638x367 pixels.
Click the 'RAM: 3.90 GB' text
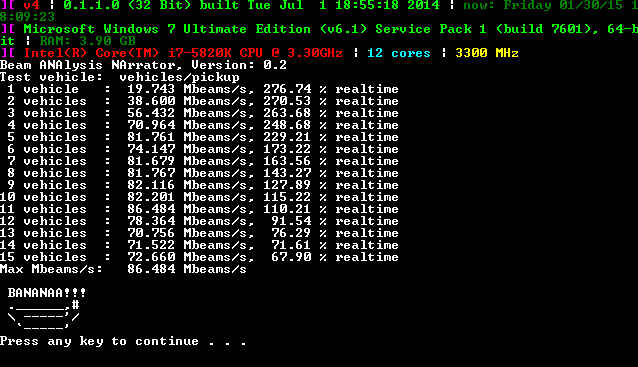(x=87, y=41)
